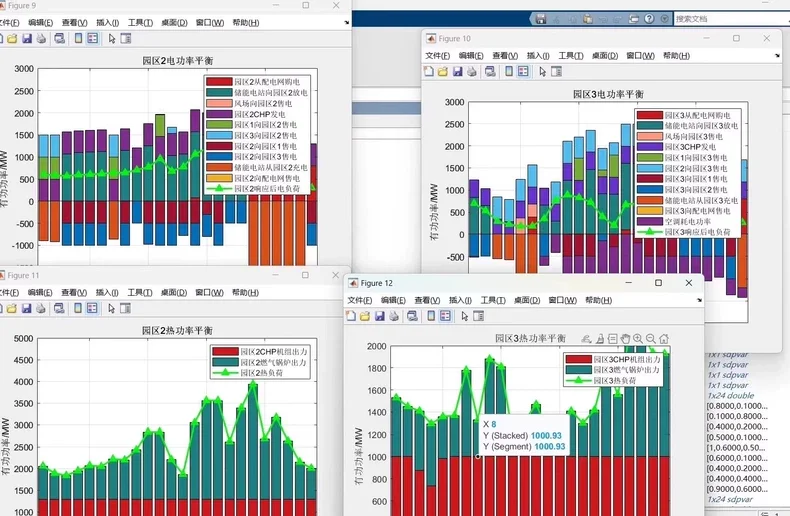Save Figure 9 using the floppy disk icon
The width and height of the screenshot is (790, 516).
27,38
